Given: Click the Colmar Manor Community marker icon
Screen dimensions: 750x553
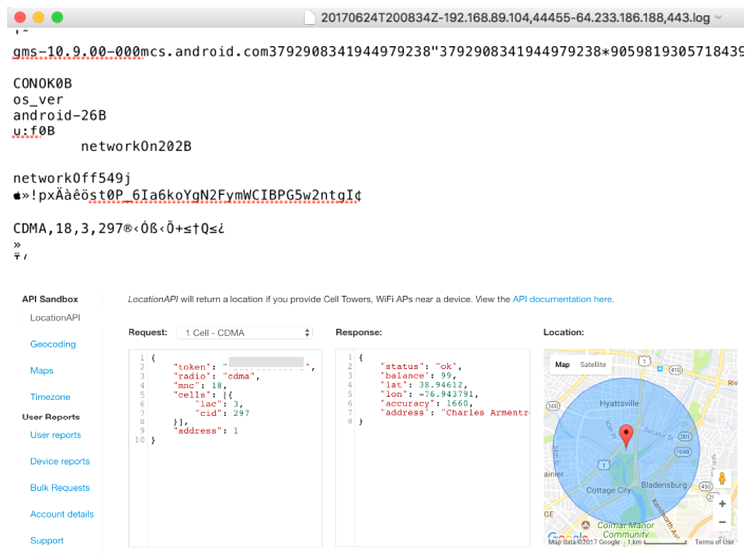Looking at the screenshot, I should [x=586, y=525].
